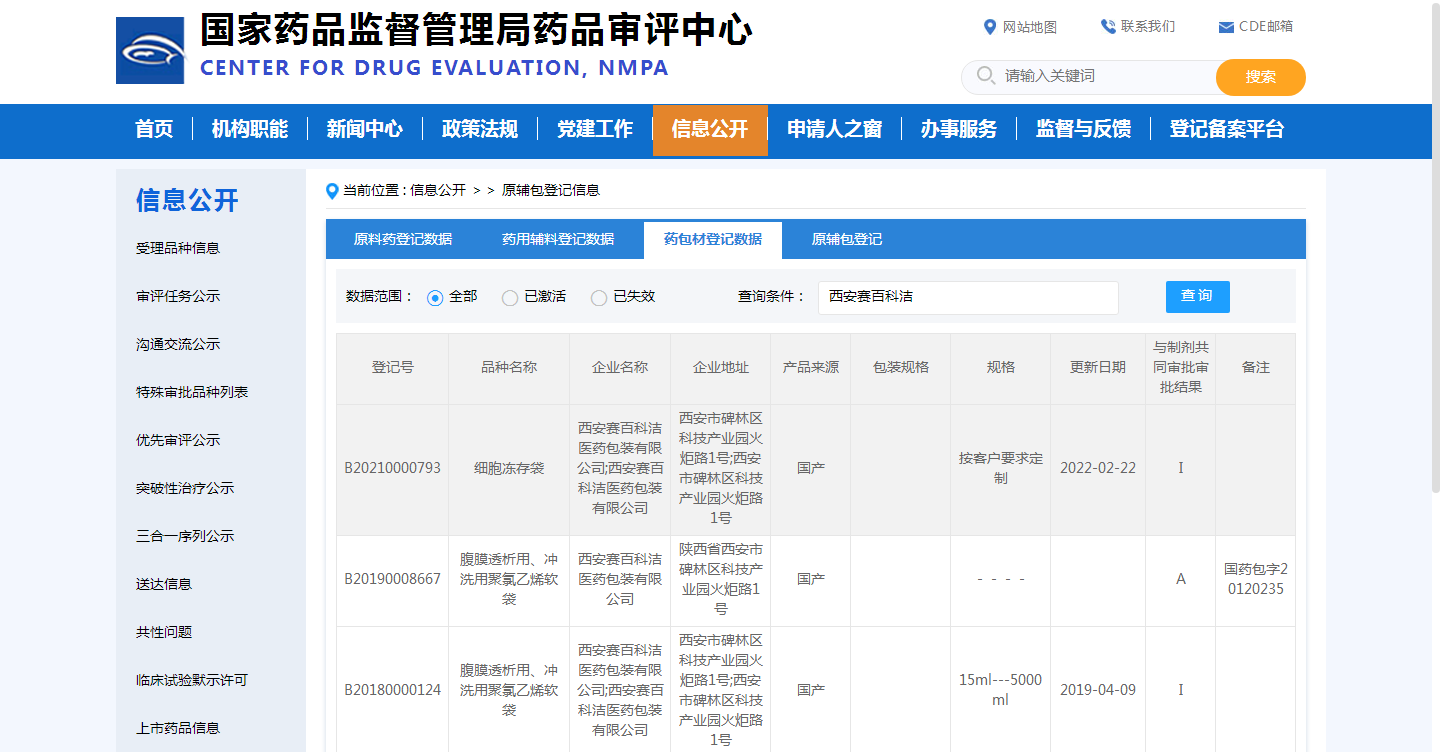Click the CDE logo in the header

(x=150, y=50)
